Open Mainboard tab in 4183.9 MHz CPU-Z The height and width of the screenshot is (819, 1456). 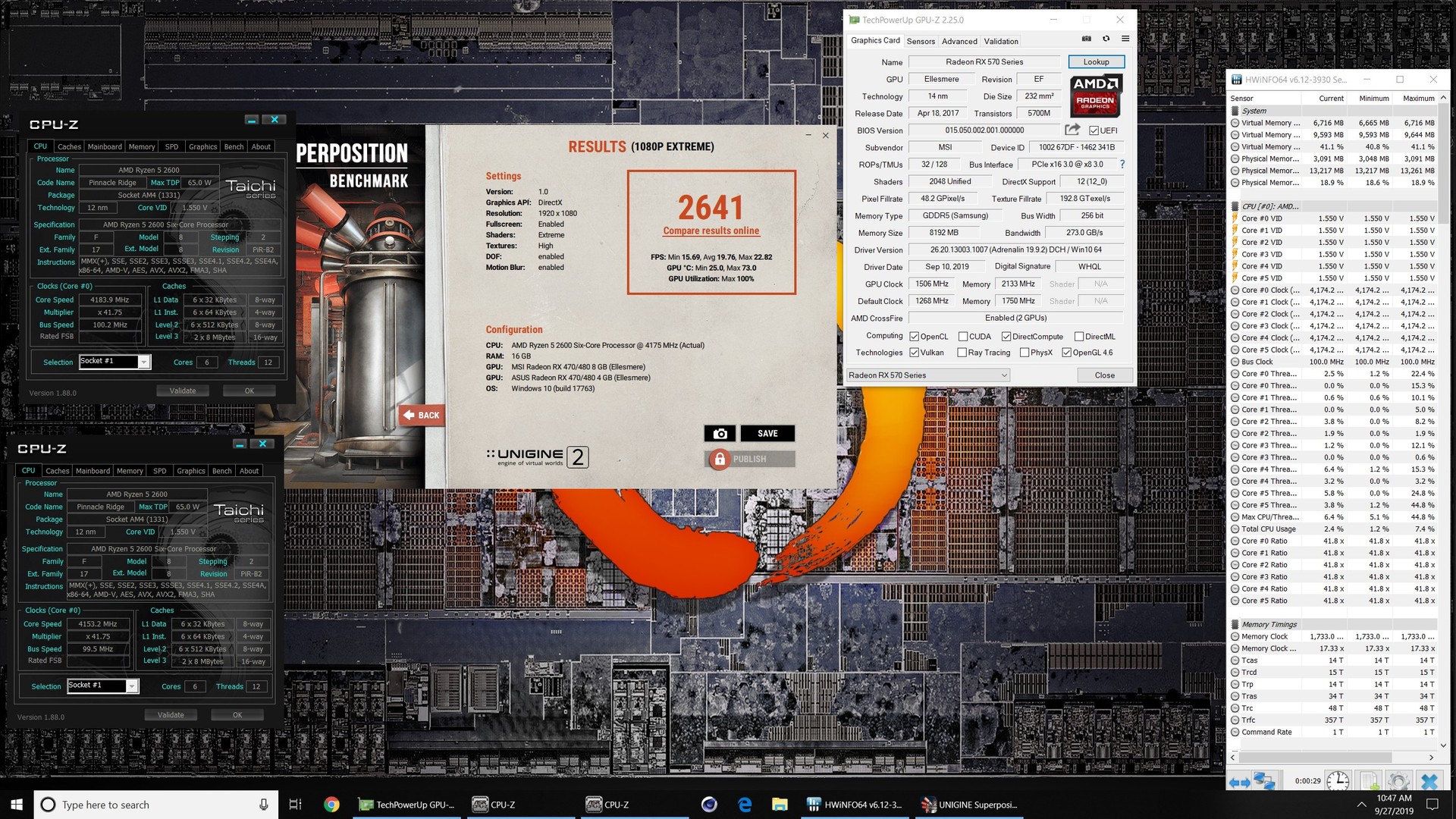pyautogui.click(x=105, y=147)
